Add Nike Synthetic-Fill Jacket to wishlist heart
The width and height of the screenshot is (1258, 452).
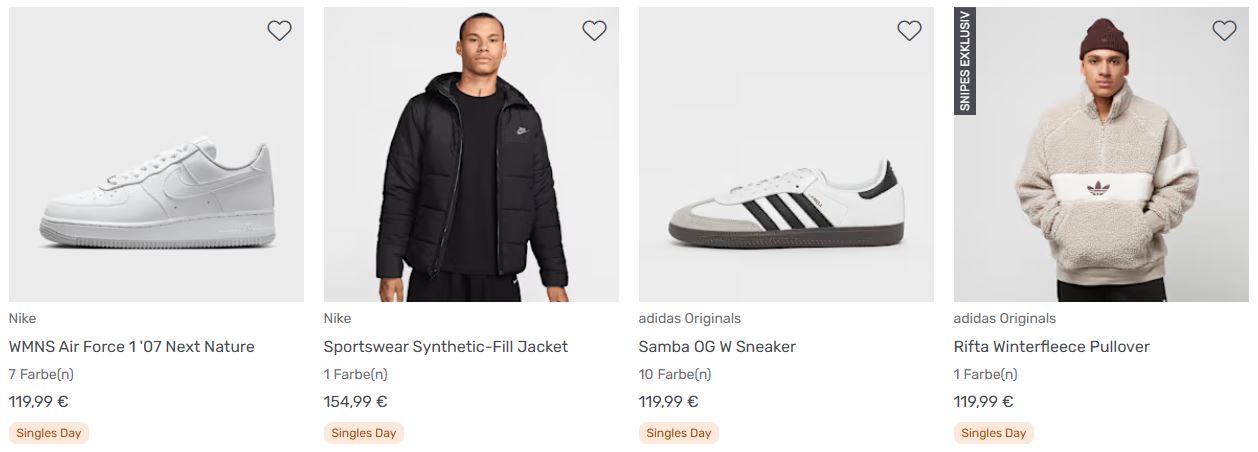(594, 31)
